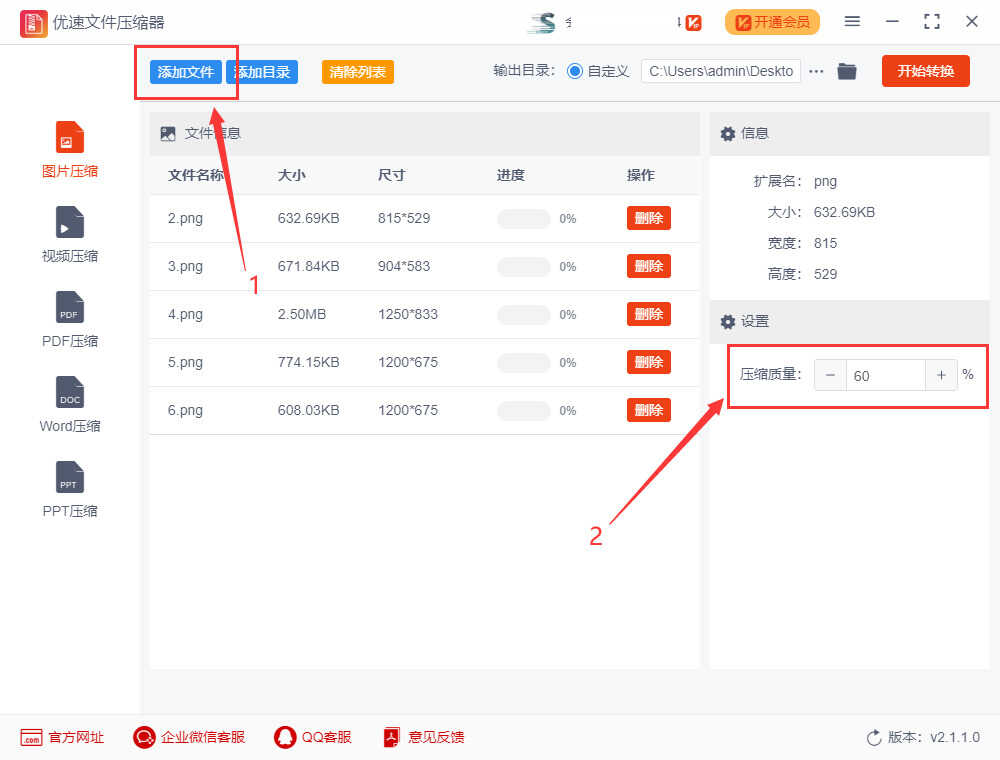The width and height of the screenshot is (1000, 760).
Task: Click the 大小 column header
Action: [x=291, y=175]
